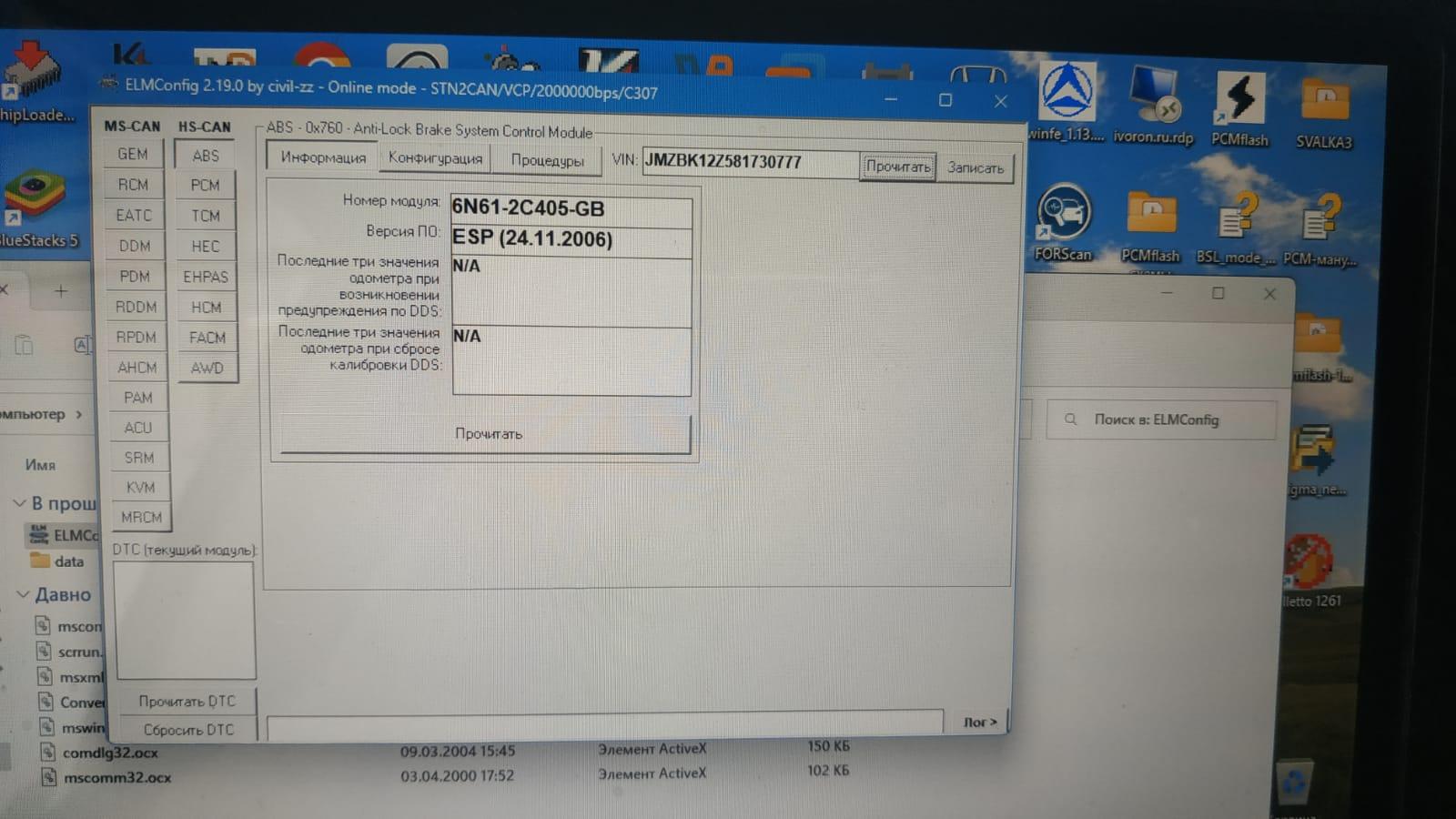The image size is (1456, 819).
Task: Switch to the Процедуры tab
Action: (x=547, y=160)
